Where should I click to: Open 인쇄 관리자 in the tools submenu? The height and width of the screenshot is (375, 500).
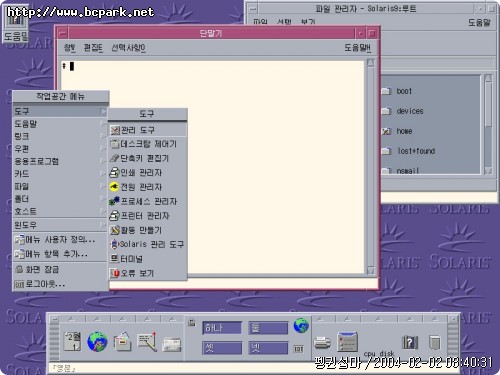(147, 173)
